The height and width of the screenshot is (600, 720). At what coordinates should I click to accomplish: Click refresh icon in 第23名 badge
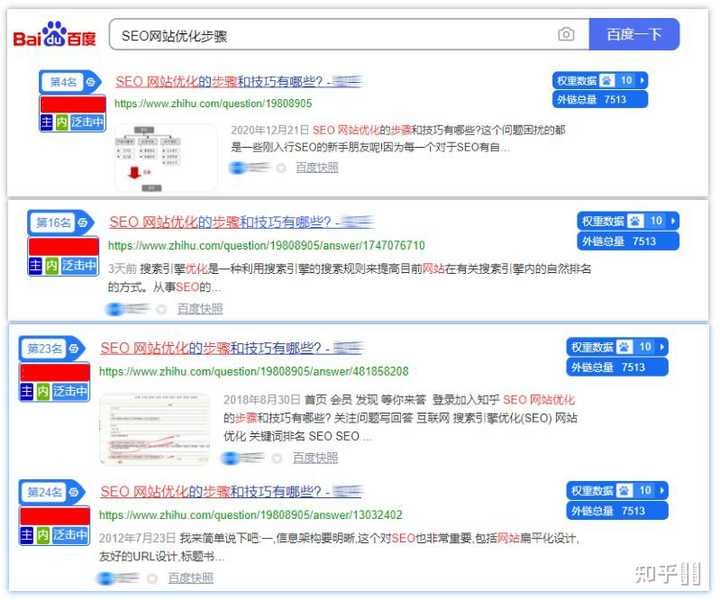pyautogui.click(x=73, y=349)
